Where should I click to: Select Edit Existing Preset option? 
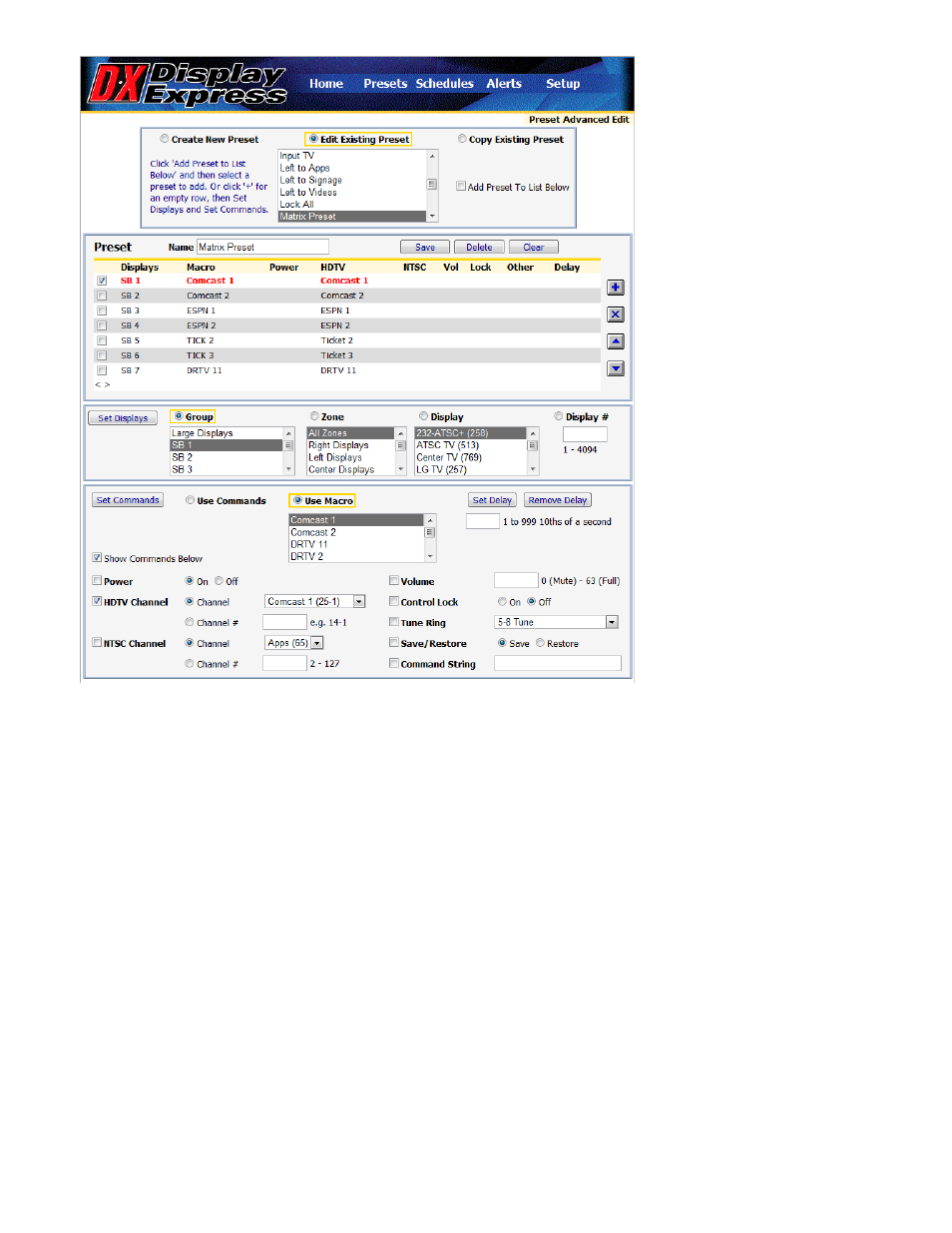coord(313,139)
